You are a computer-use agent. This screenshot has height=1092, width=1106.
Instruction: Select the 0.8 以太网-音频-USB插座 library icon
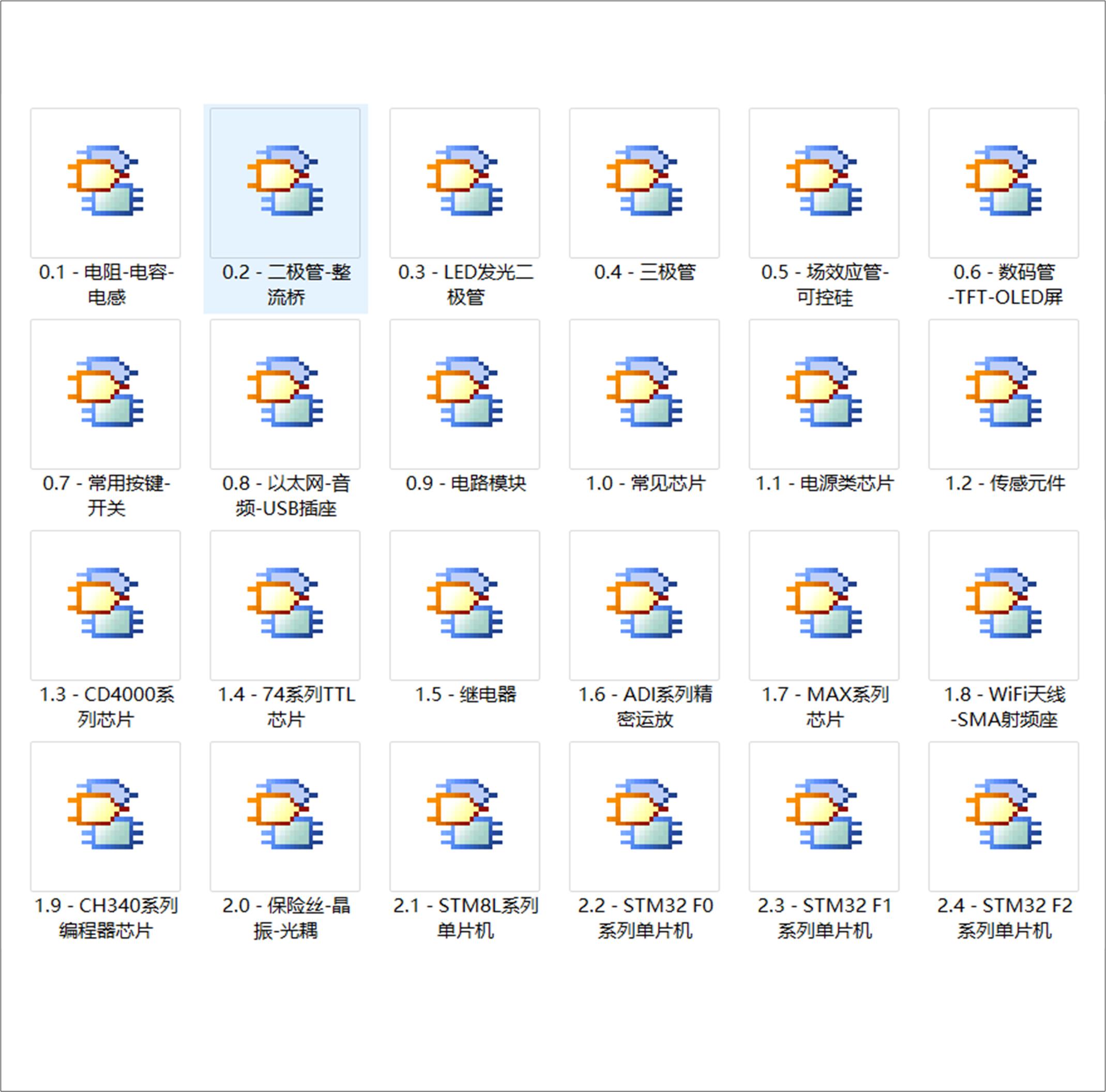pos(285,394)
